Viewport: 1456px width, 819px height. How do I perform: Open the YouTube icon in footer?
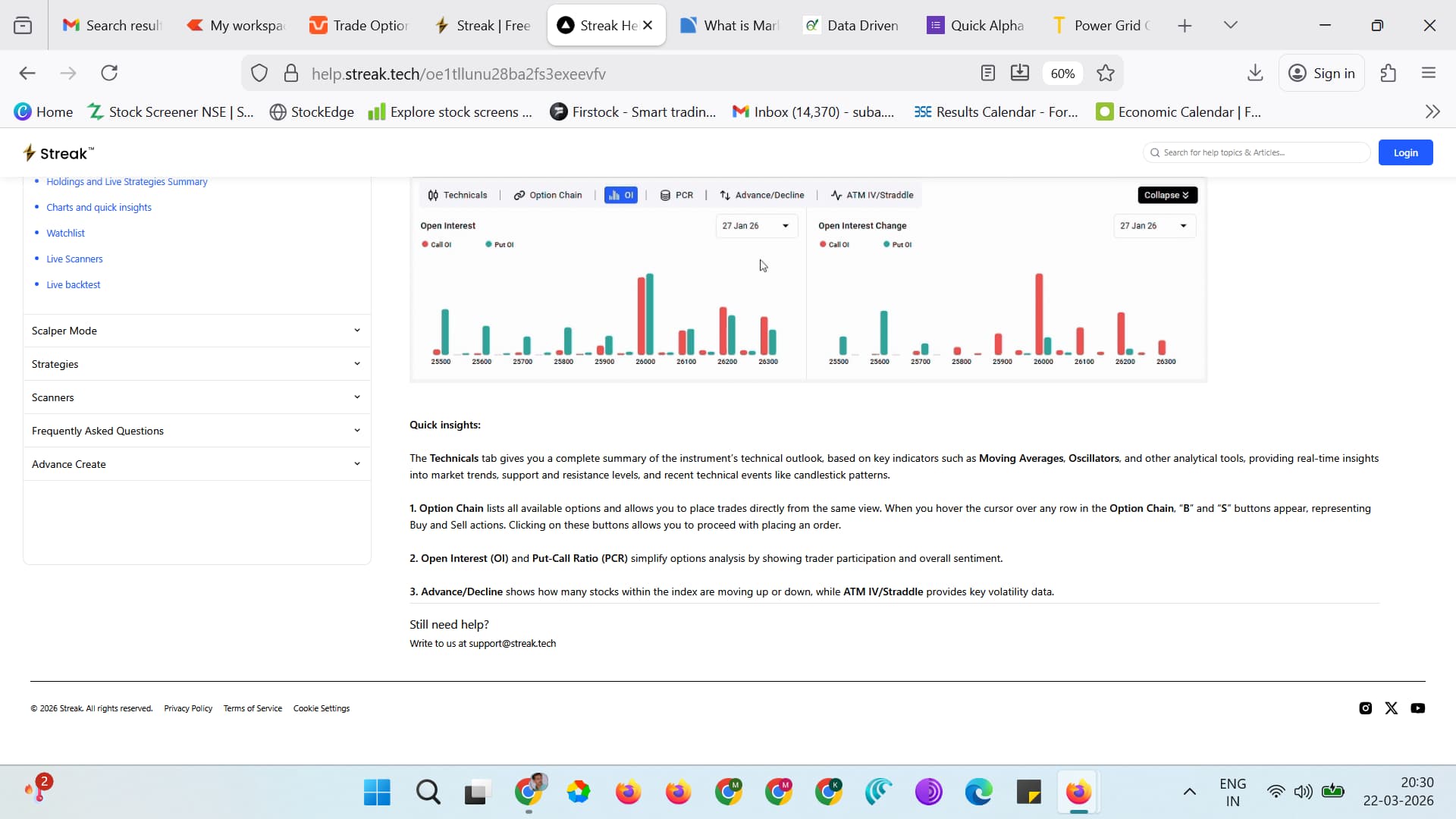(x=1417, y=708)
